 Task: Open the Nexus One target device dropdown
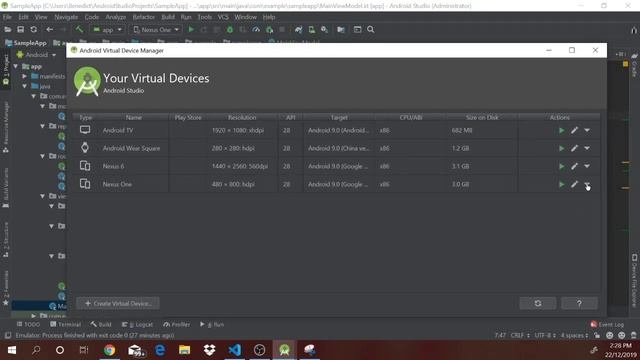coord(156,30)
